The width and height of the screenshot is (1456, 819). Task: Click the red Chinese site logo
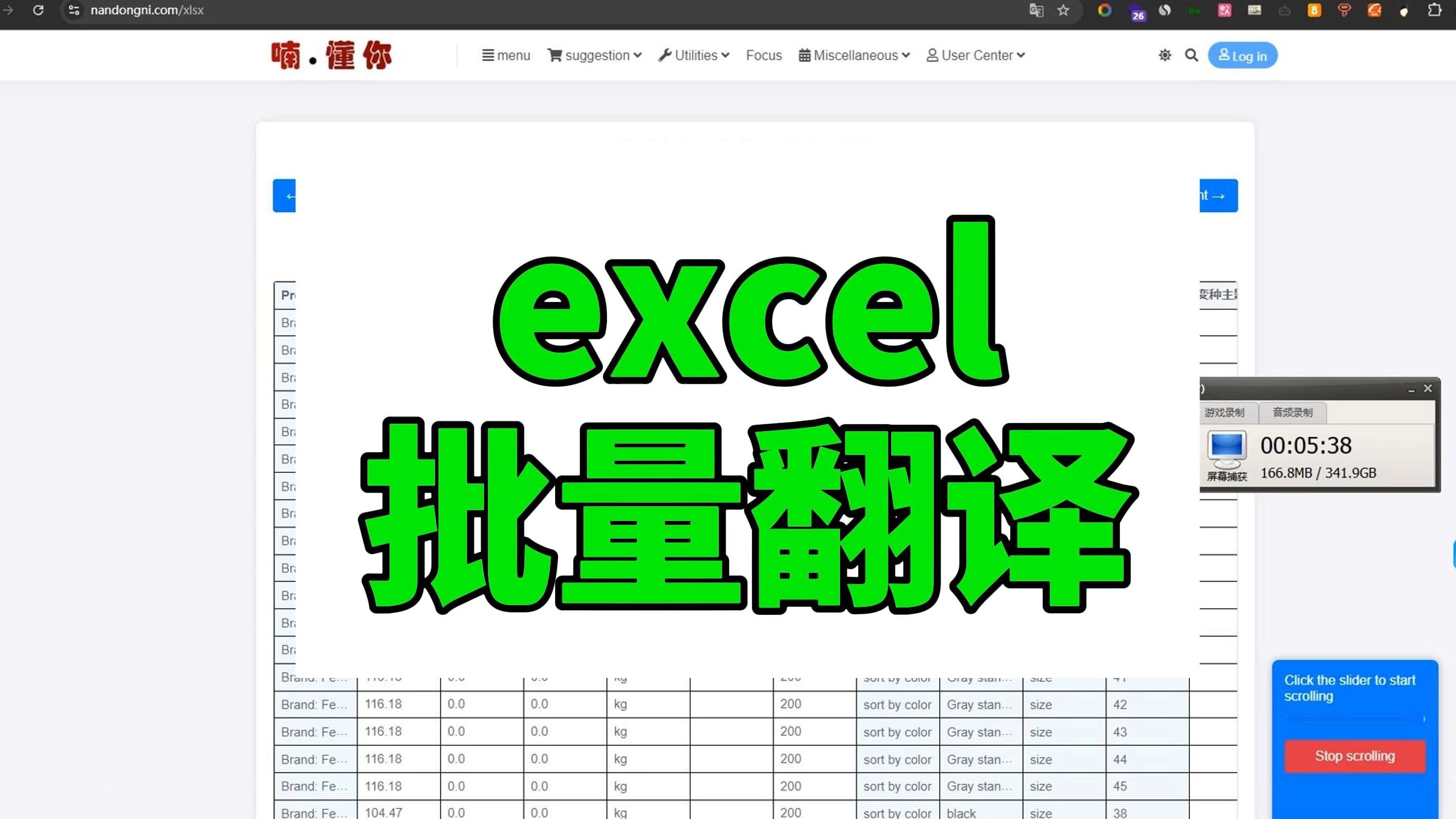pos(332,55)
